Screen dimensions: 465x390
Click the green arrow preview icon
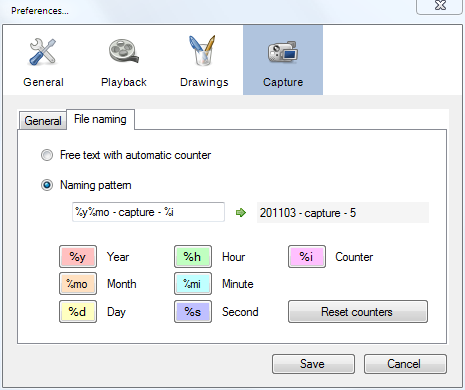pyautogui.click(x=241, y=212)
